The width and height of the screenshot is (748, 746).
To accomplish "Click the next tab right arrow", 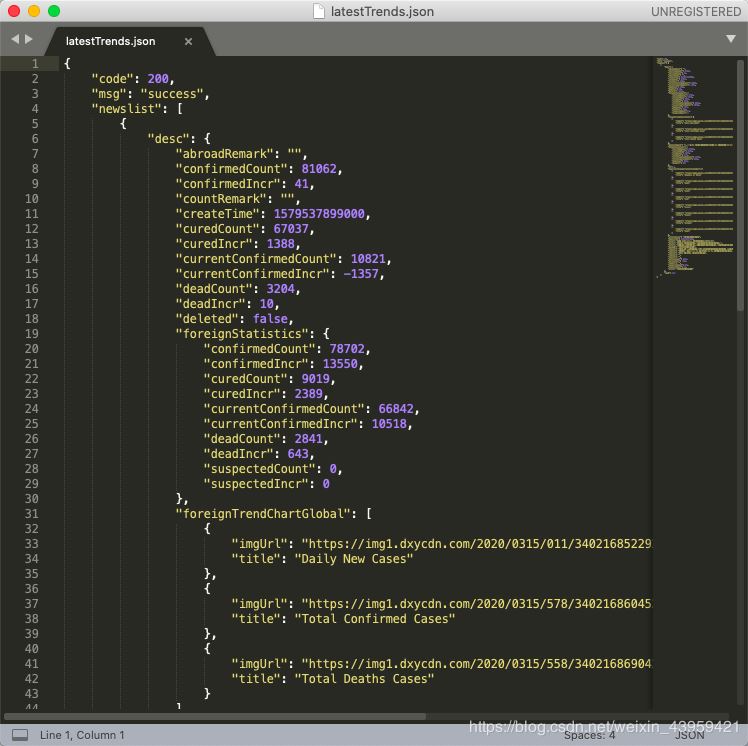I will click(x=29, y=39).
